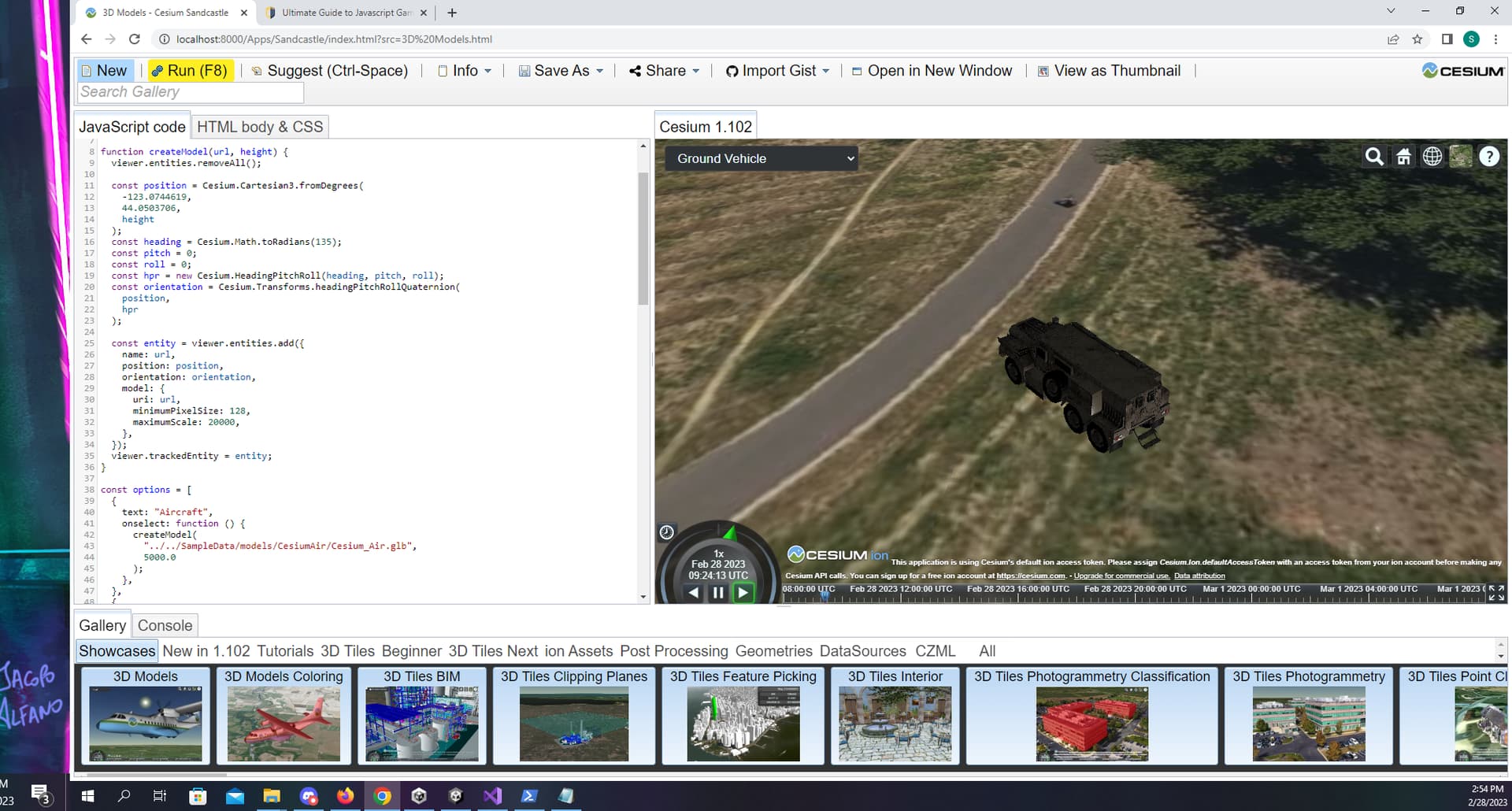The height and width of the screenshot is (811, 1512).
Task: Click the Cesium logo in Sandcastle header
Action: click(x=1463, y=71)
